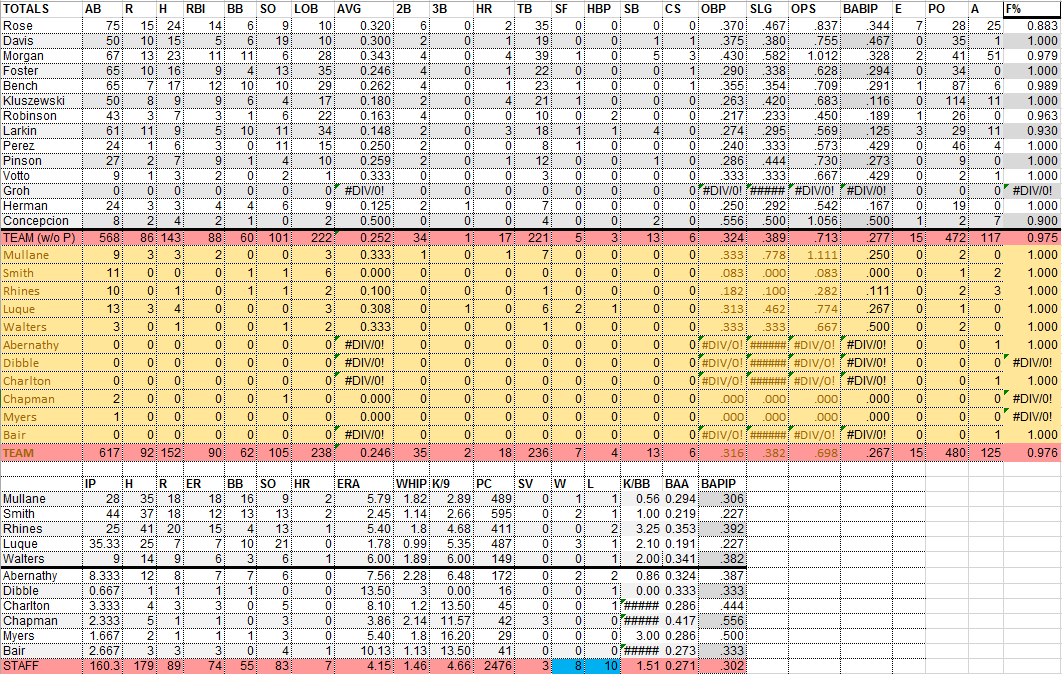Select the blue staff losses cell 10
This screenshot has width=1062, height=674.
click(602, 666)
